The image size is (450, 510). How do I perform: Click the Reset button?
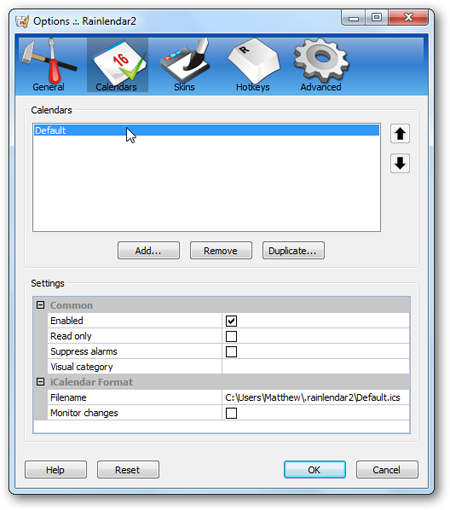point(128,470)
